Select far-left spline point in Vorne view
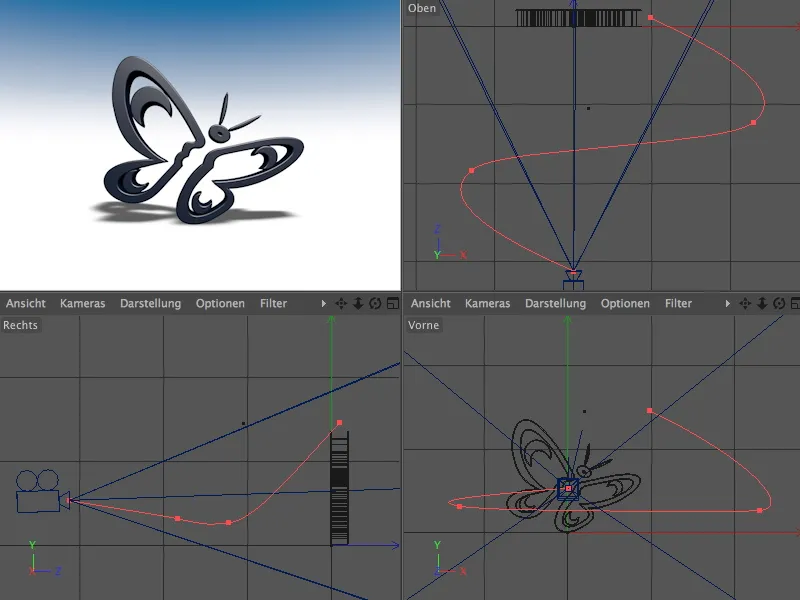Viewport: 800px width, 600px height. [x=460, y=507]
